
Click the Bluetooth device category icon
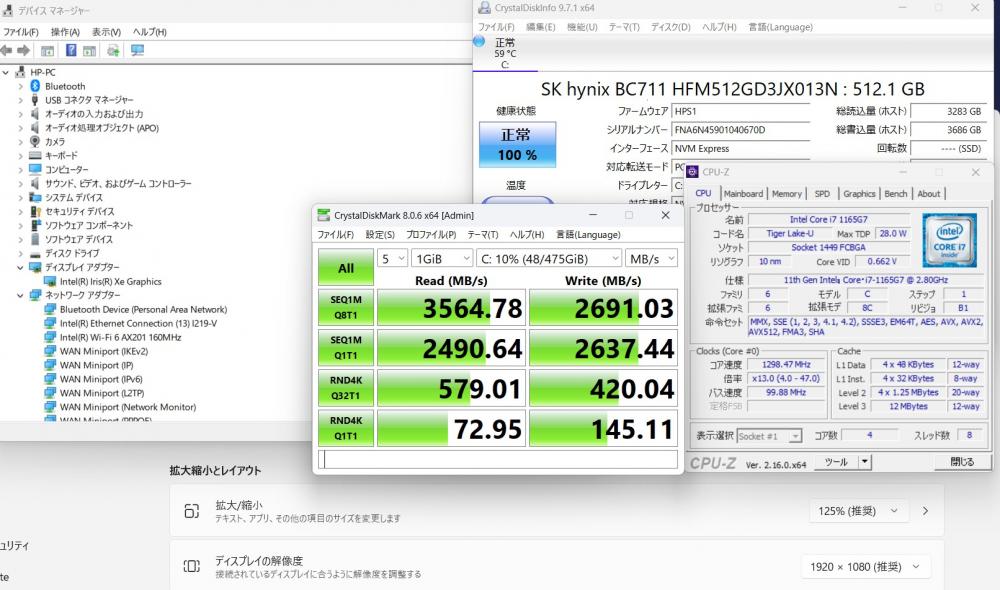pos(36,86)
